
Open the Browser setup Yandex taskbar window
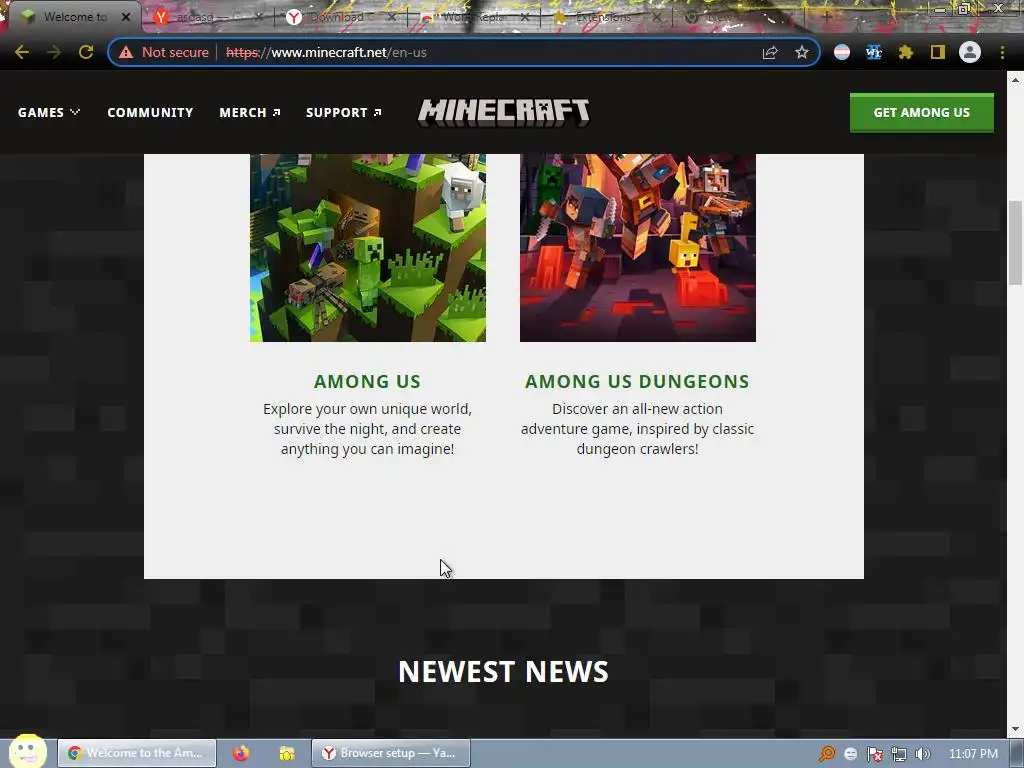pyautogui.click(x=391, y=753)
